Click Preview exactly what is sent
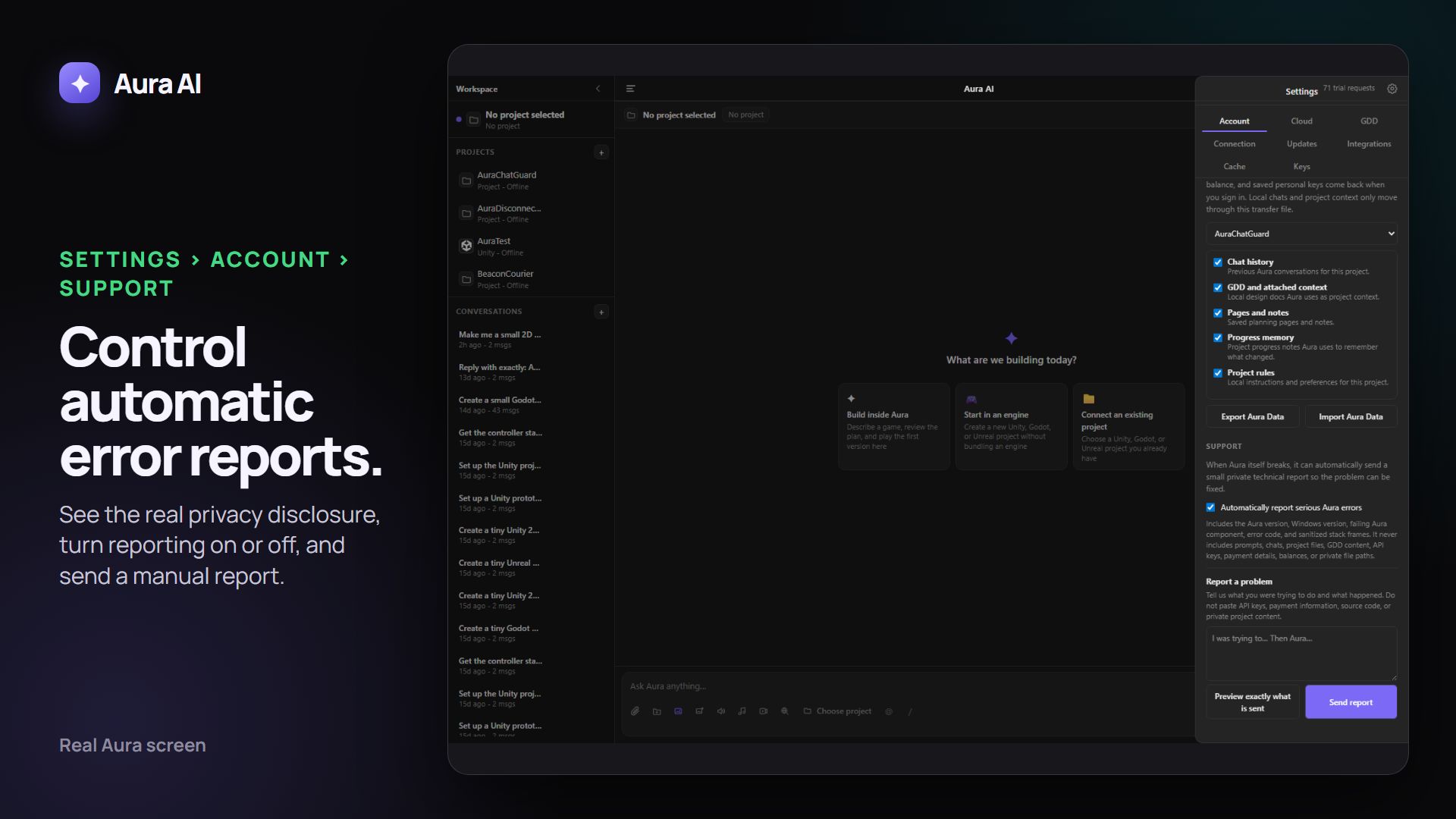 pos(1252,702)
